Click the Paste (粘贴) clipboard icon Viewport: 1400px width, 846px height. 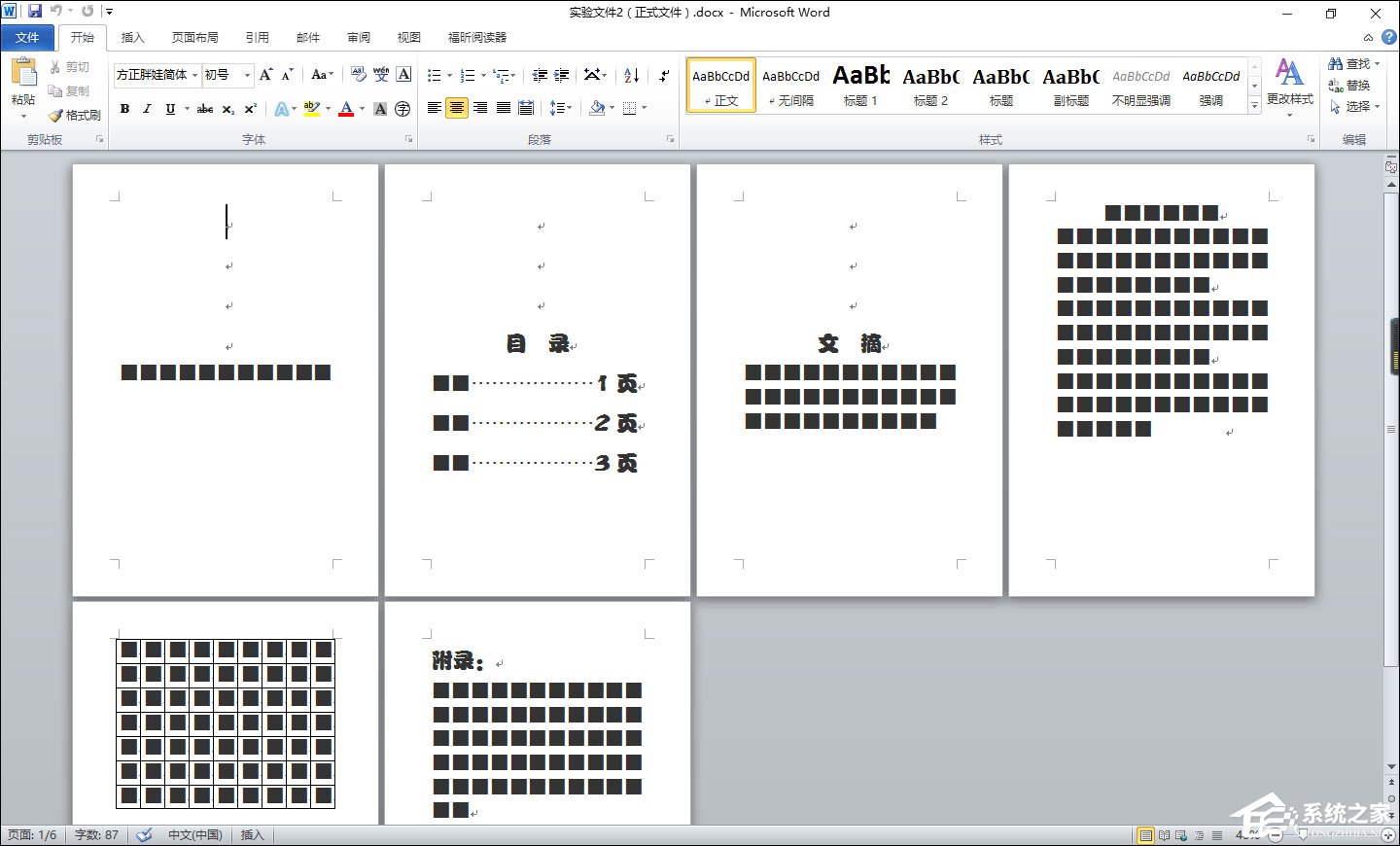click(23, 74)
